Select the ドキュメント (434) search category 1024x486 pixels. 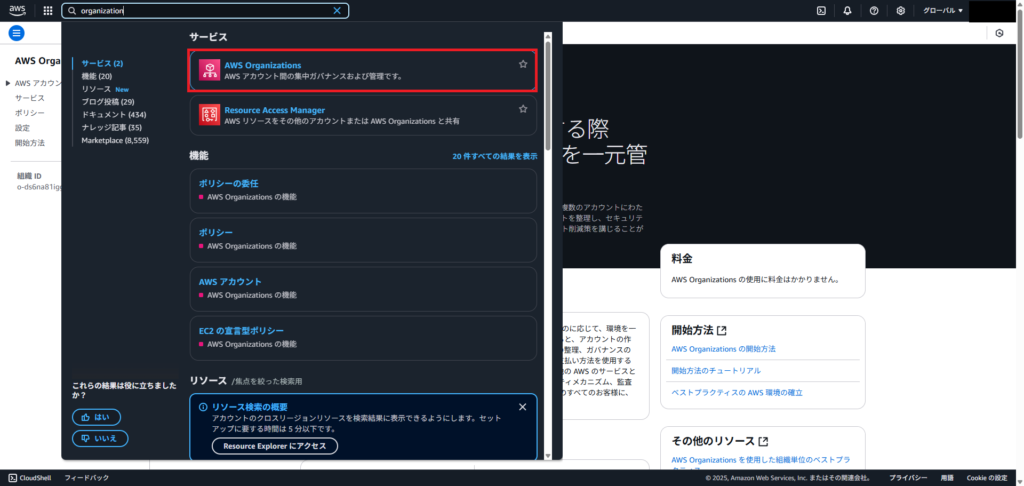[114, 114]
